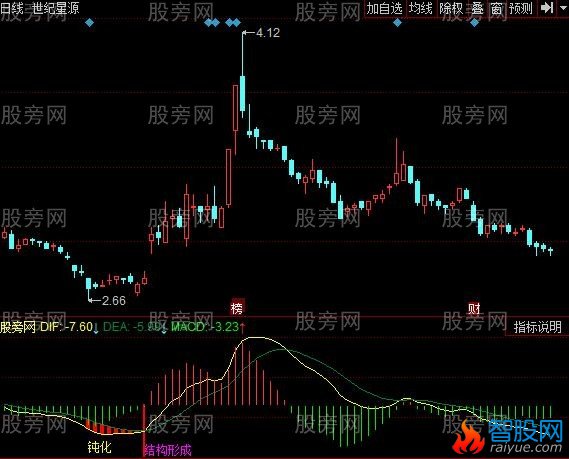This screenshot has width=569, height=459.
Task: Click the 结构形成 annotation label
Action: [x=168, y=450]
